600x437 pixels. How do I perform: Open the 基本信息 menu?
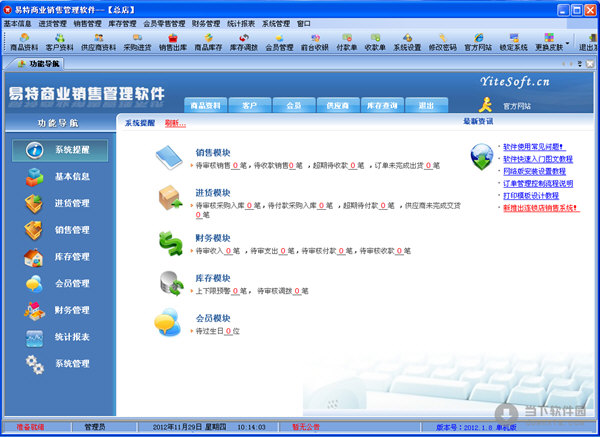tap(18, 24)
